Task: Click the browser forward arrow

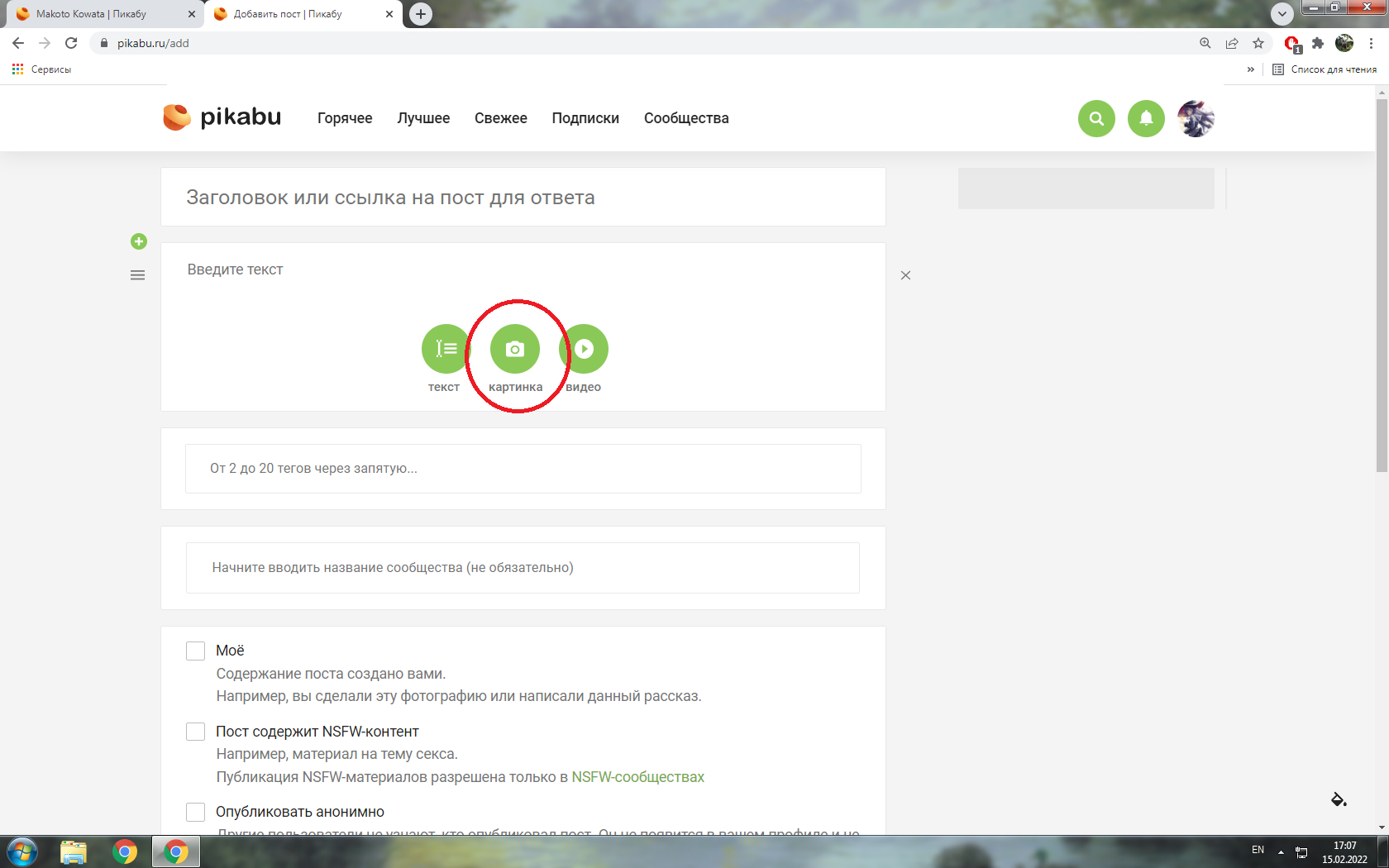Action: [x=45, y=43]
